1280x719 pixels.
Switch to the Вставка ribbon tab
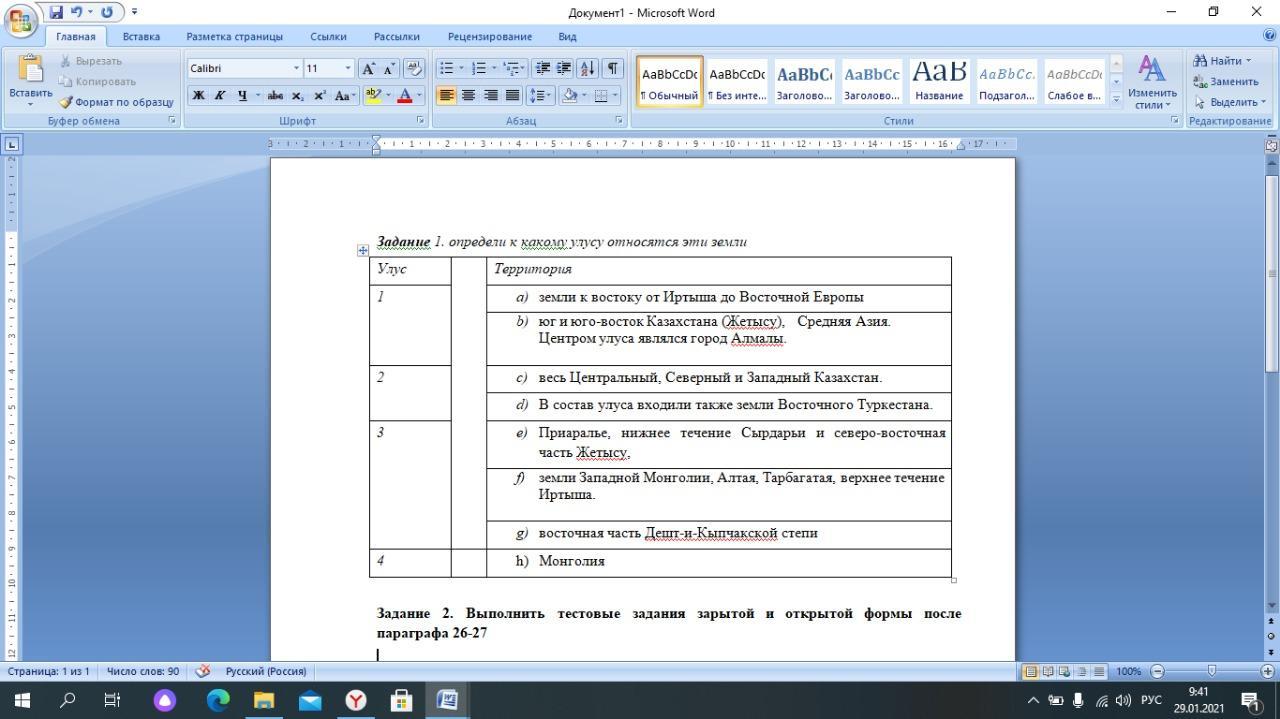(x=141, y=36)
